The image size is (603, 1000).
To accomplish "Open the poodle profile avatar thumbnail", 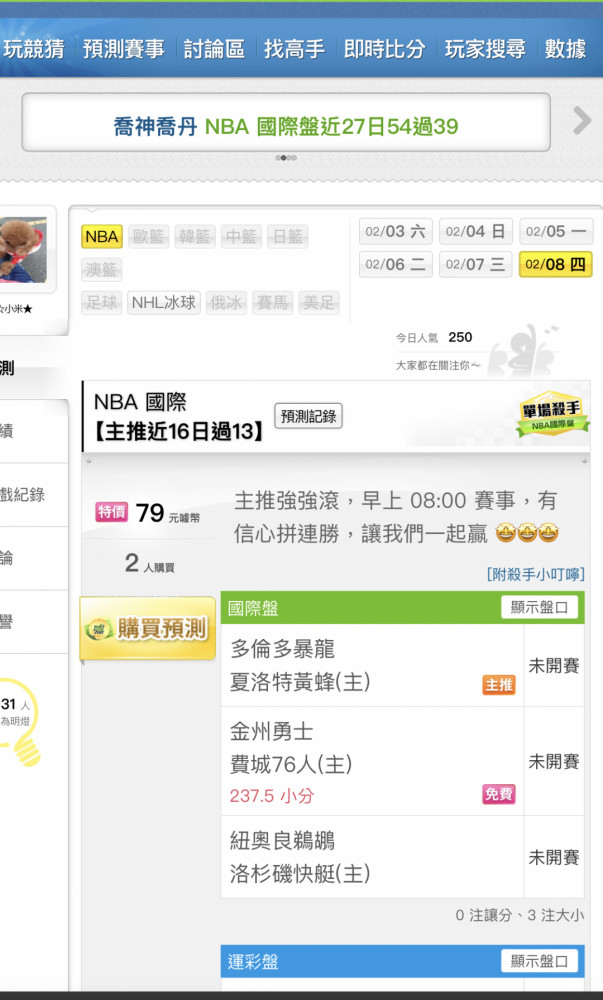I will 24,250.
